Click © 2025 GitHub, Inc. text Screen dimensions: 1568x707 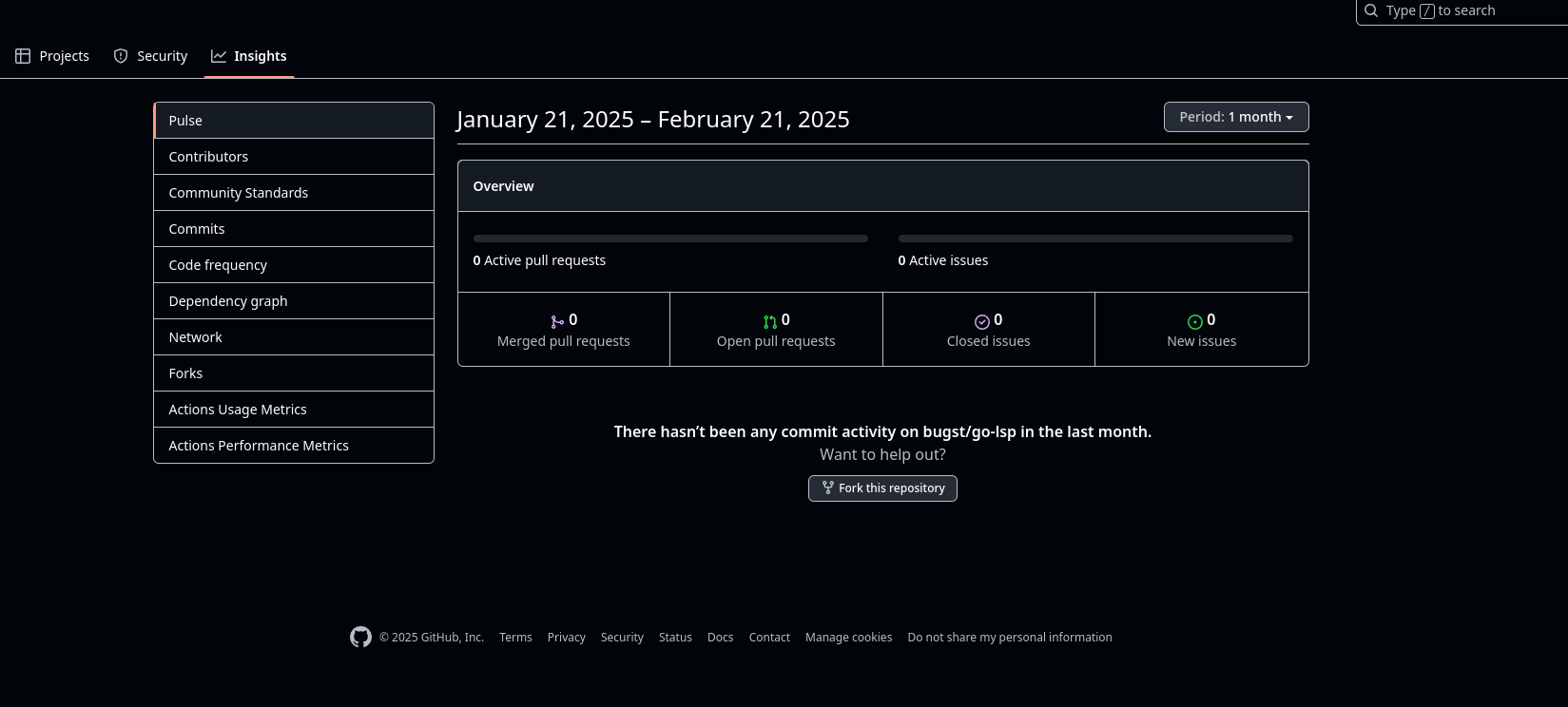432,638
